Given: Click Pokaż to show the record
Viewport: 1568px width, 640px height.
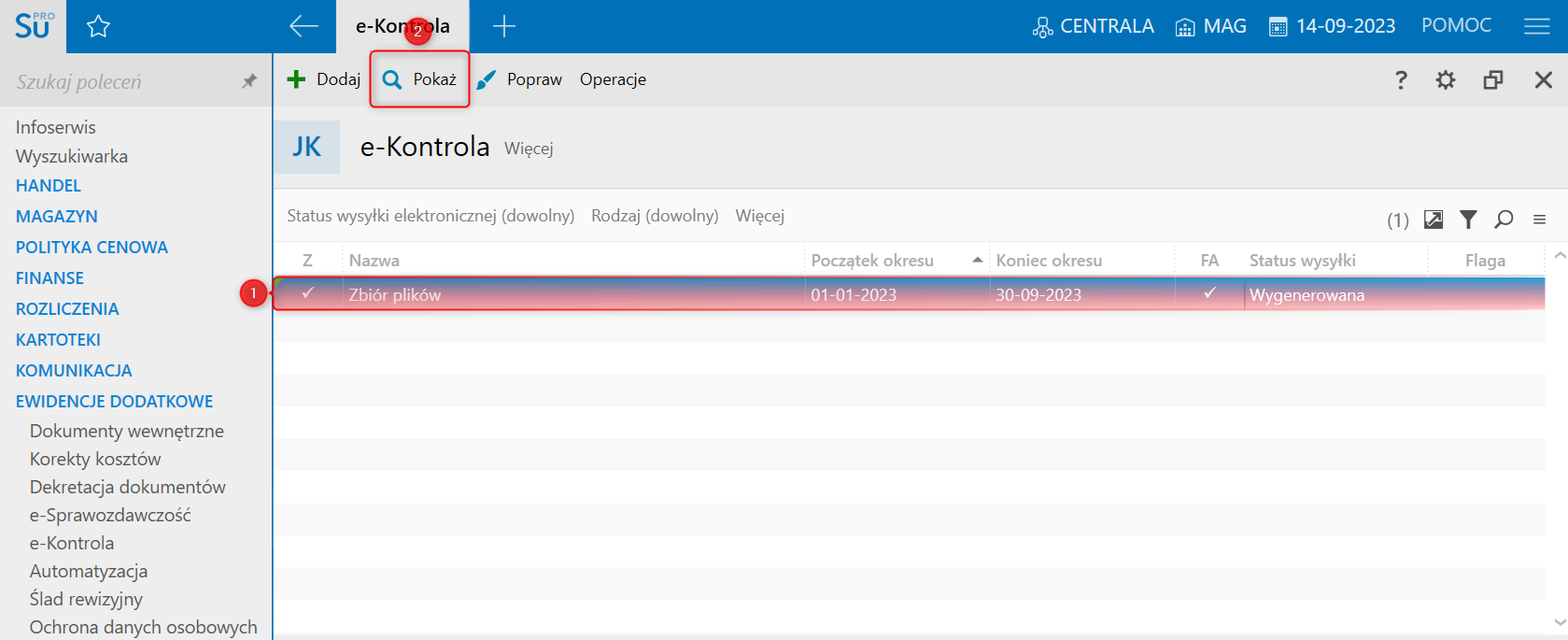Looking at the screenshot, I should [x=419, y=79].
